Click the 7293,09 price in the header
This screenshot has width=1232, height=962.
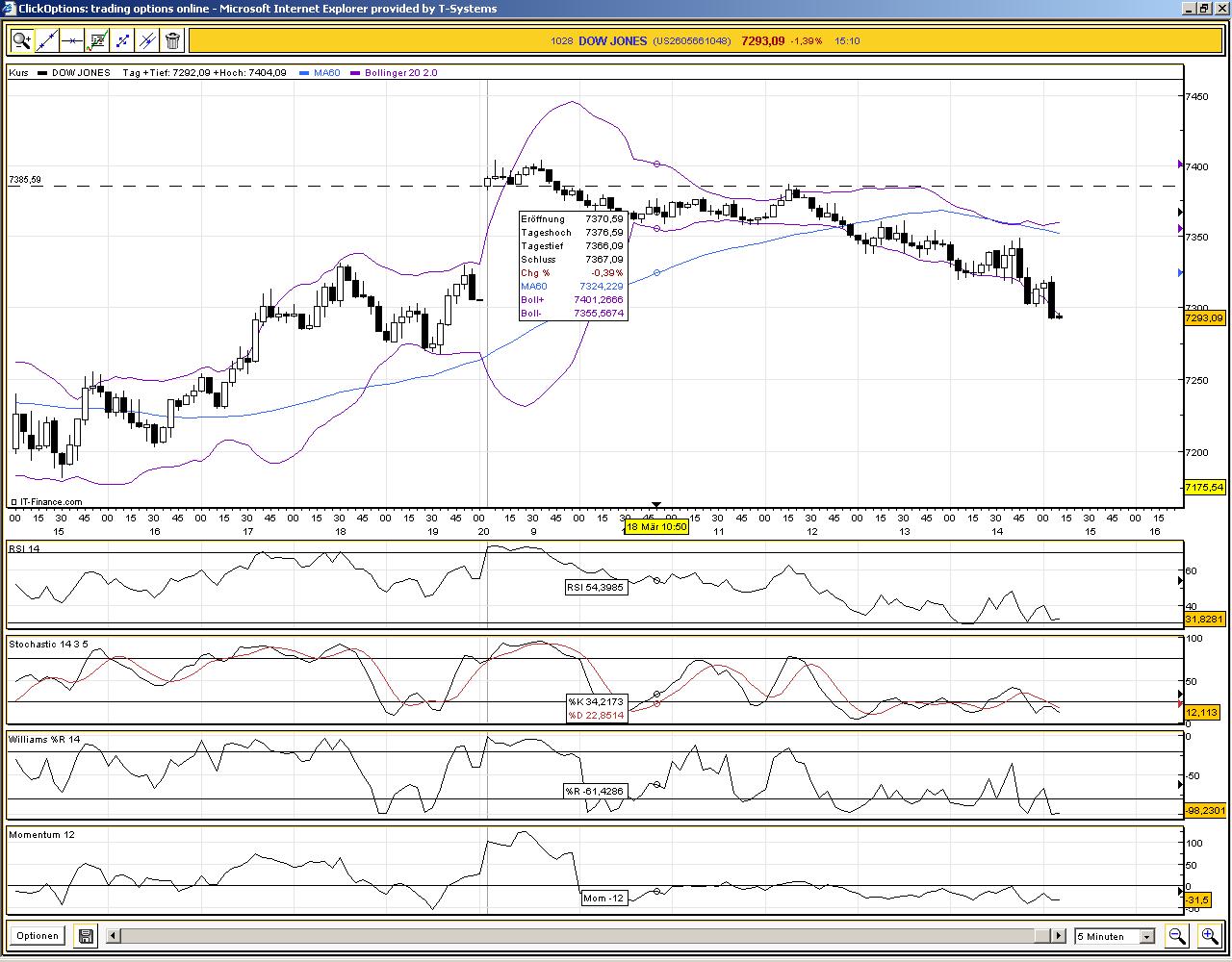point(763,41)
